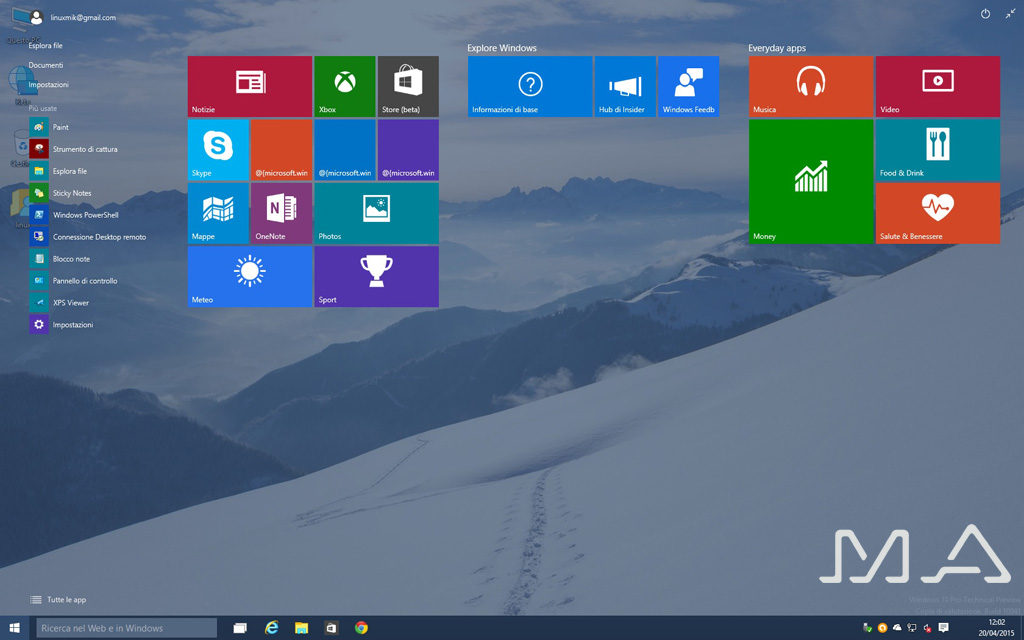The height and width of the screenshot is (640, 1024).
Task: Open Blocco note
Action: [60, 259]
